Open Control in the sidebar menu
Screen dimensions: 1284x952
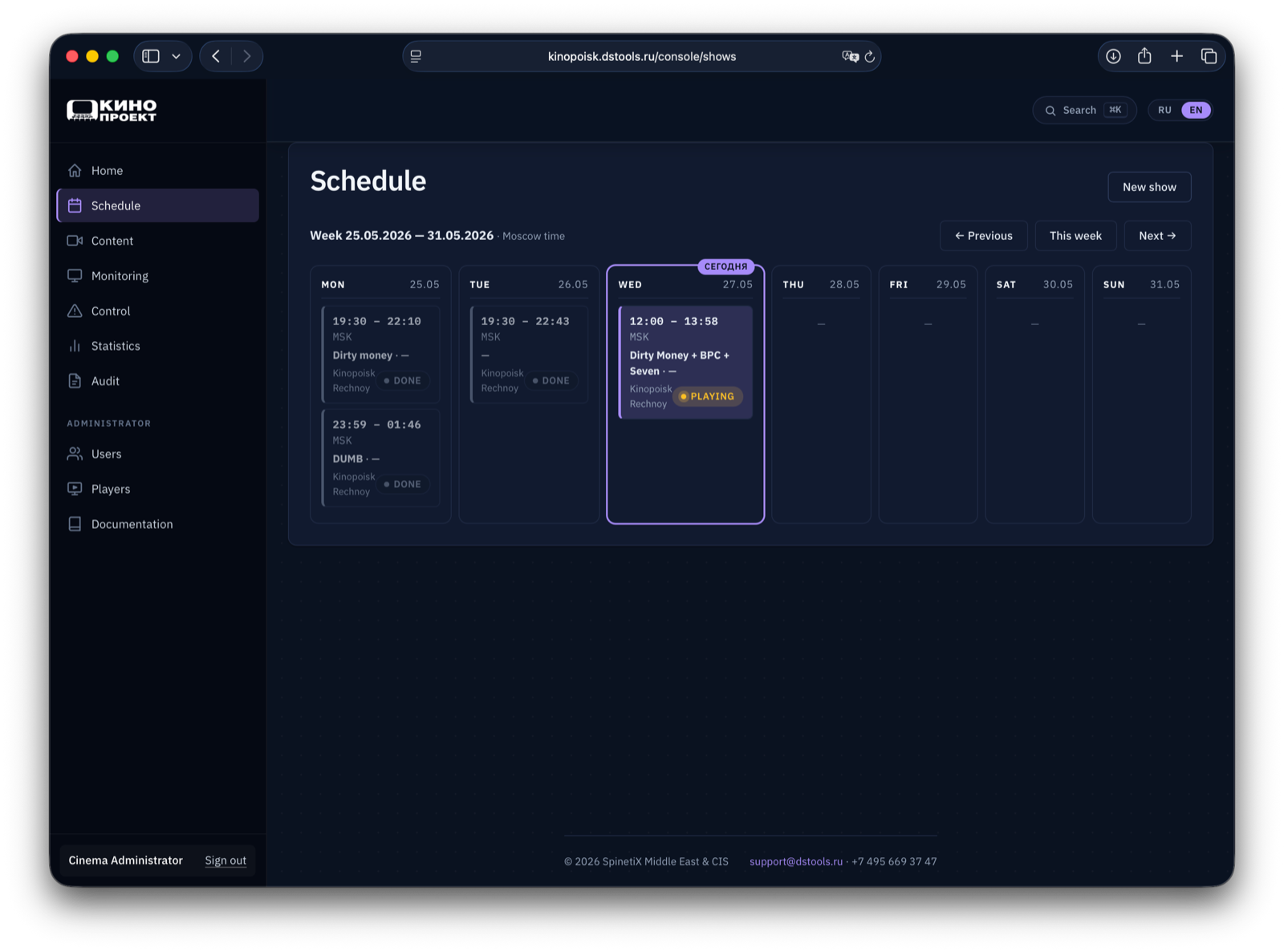pyautogui.click(x=158, y=311)
